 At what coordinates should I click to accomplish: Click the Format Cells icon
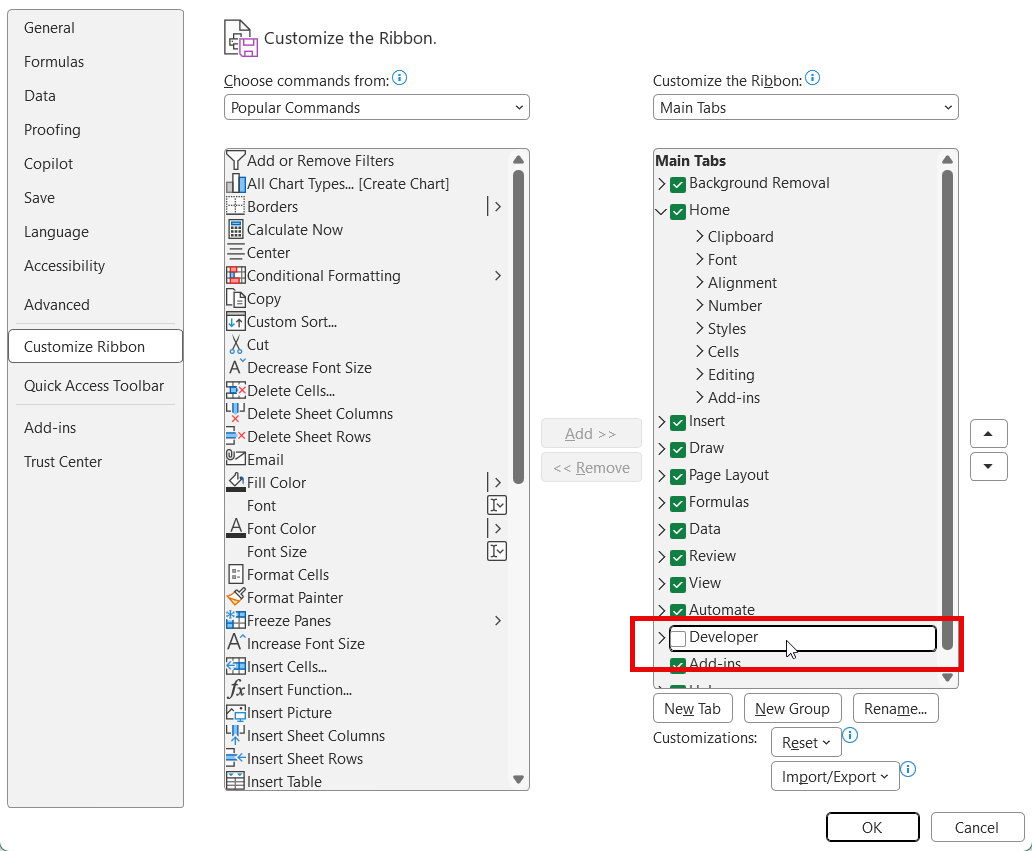(236, 575)
